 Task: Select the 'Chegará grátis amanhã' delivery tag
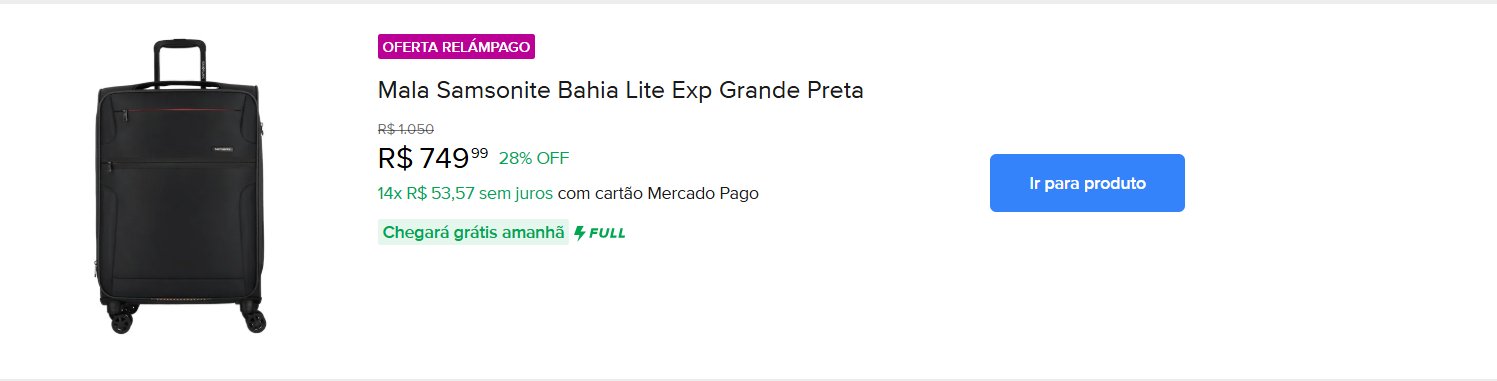(x=473, y=232)
